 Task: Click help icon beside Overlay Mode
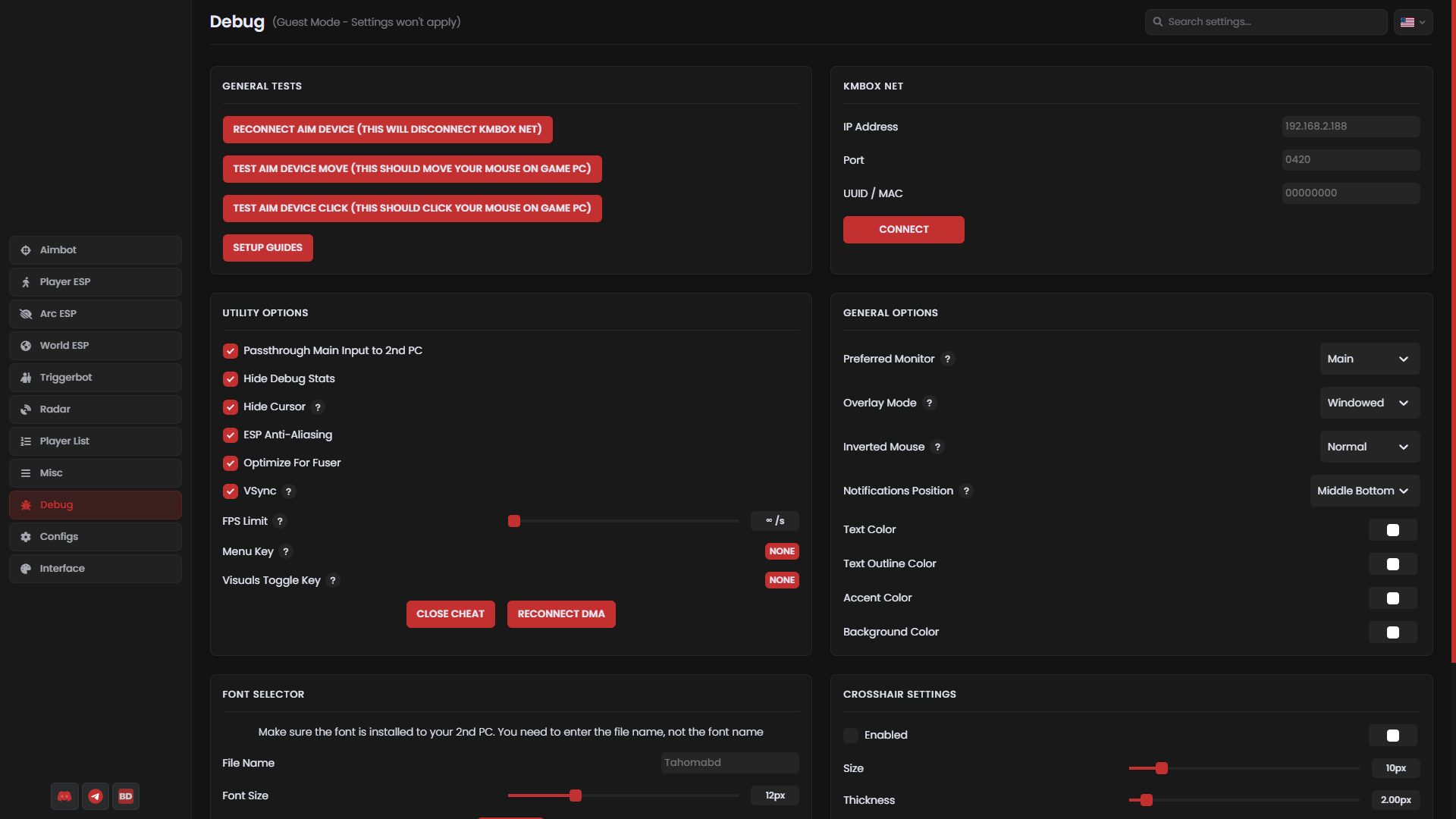tap(929, 403)
